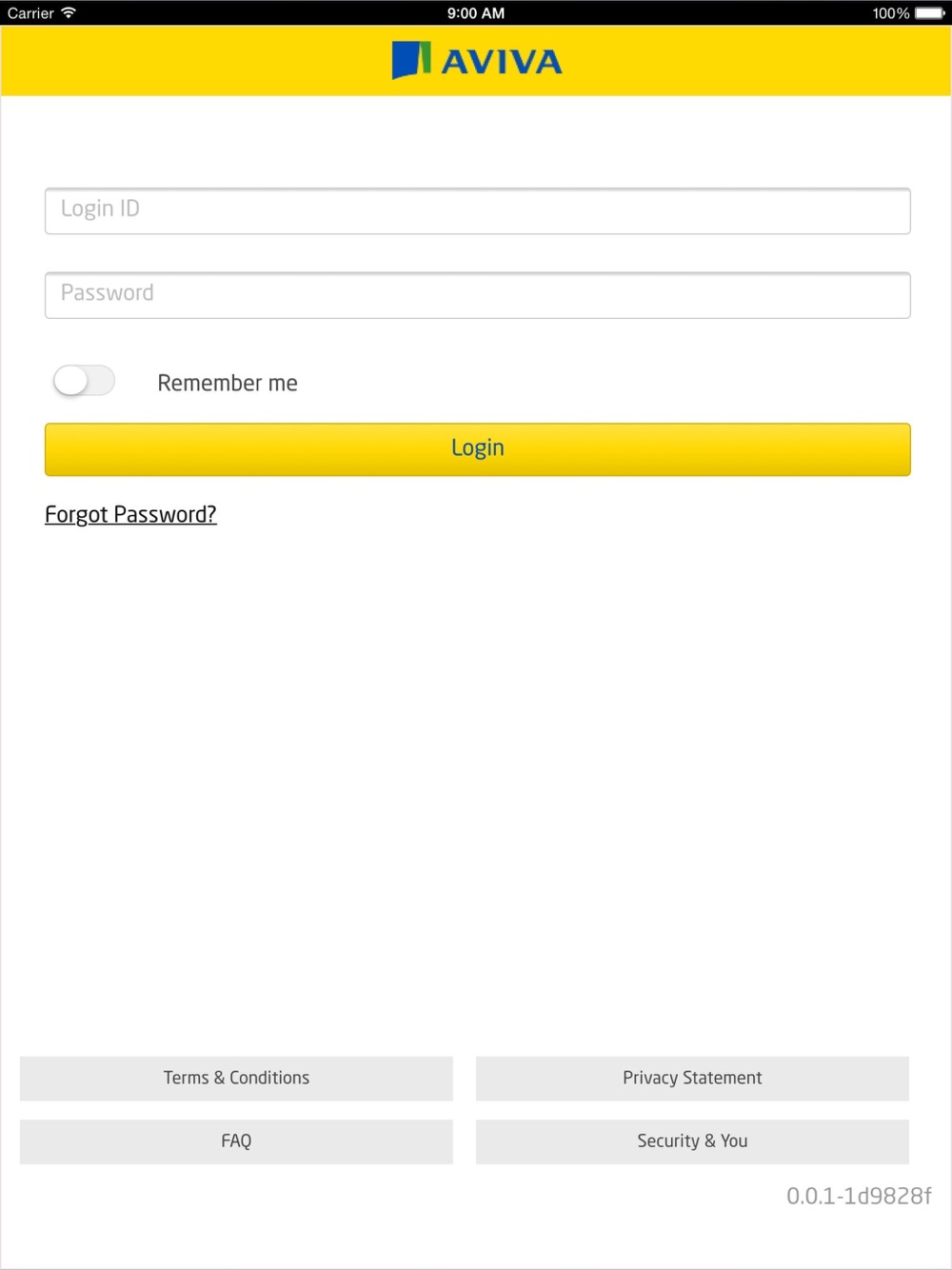Viewport: 952px width, 1270px height.
Task: Tap the Wi-Fi signal icon in status bar
Action: (69, 12)
